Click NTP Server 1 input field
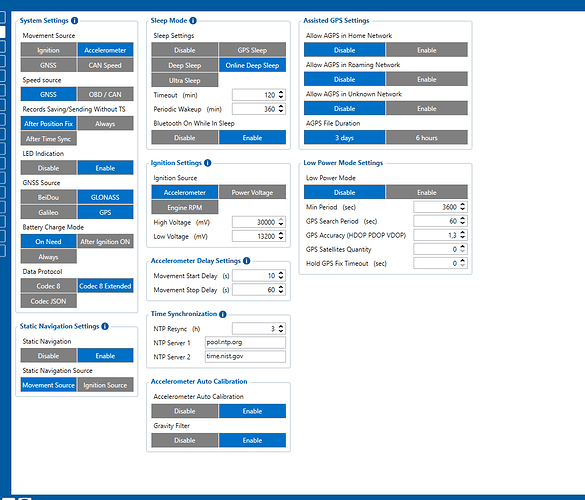 [245, 343]
